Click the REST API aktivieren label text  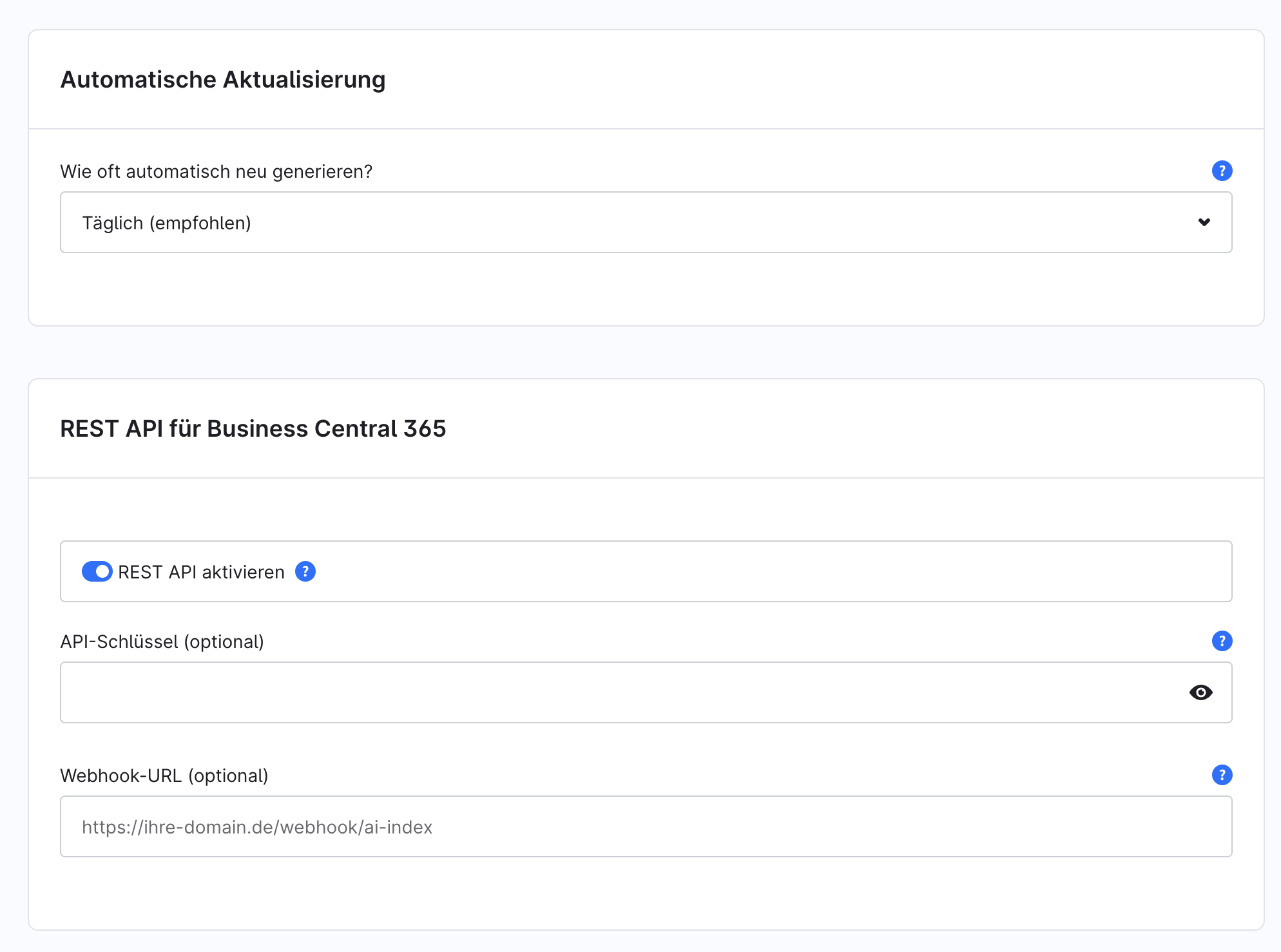point(201,572)
